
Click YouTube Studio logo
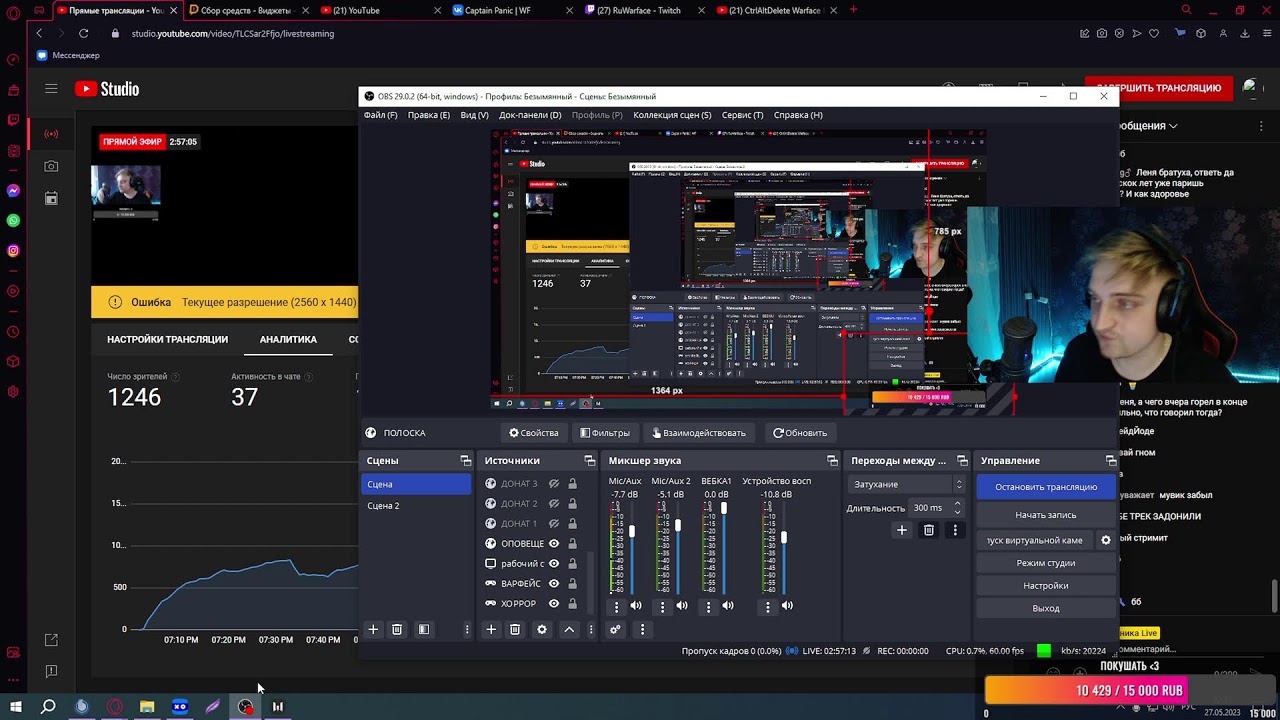pos(107,89)
